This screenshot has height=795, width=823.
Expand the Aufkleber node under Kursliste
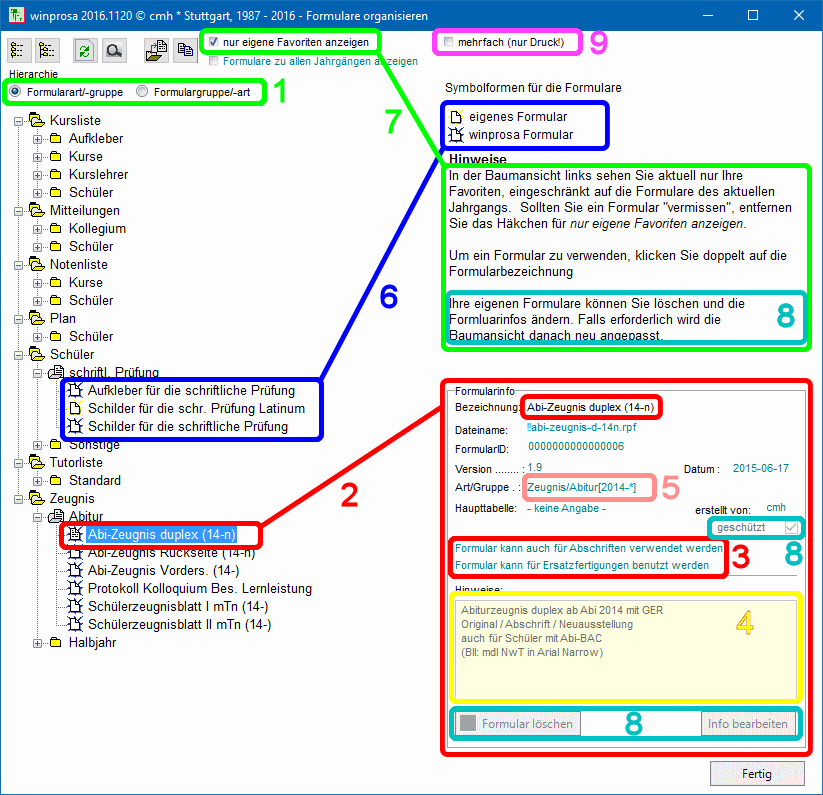pos(38,139)
